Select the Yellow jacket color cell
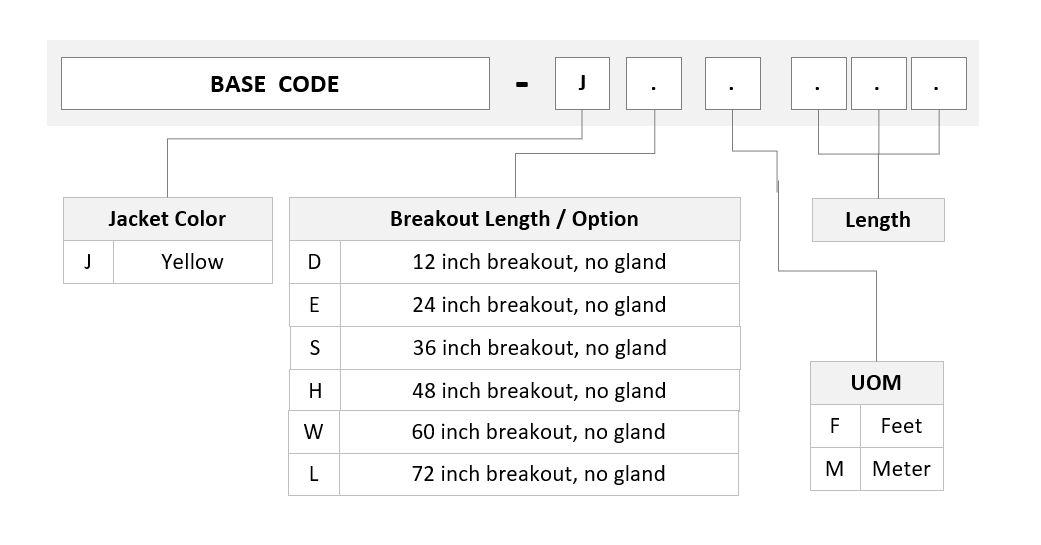 coord(193,262)
